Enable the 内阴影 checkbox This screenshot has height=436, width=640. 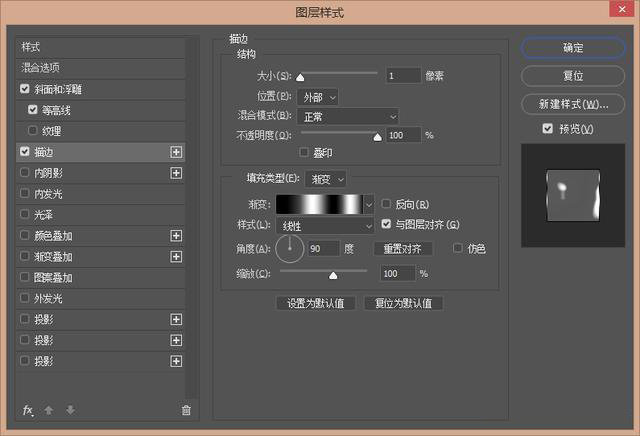24,172
